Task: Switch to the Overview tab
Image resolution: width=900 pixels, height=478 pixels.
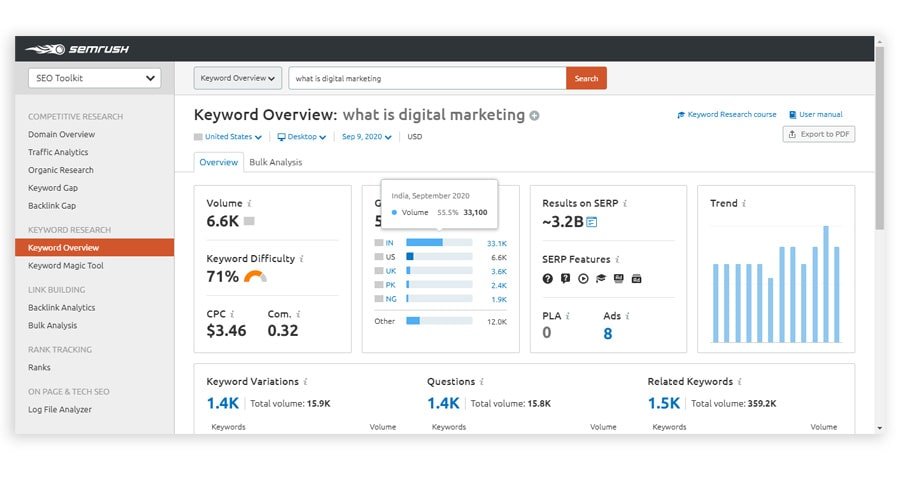Action: [219, 162]
